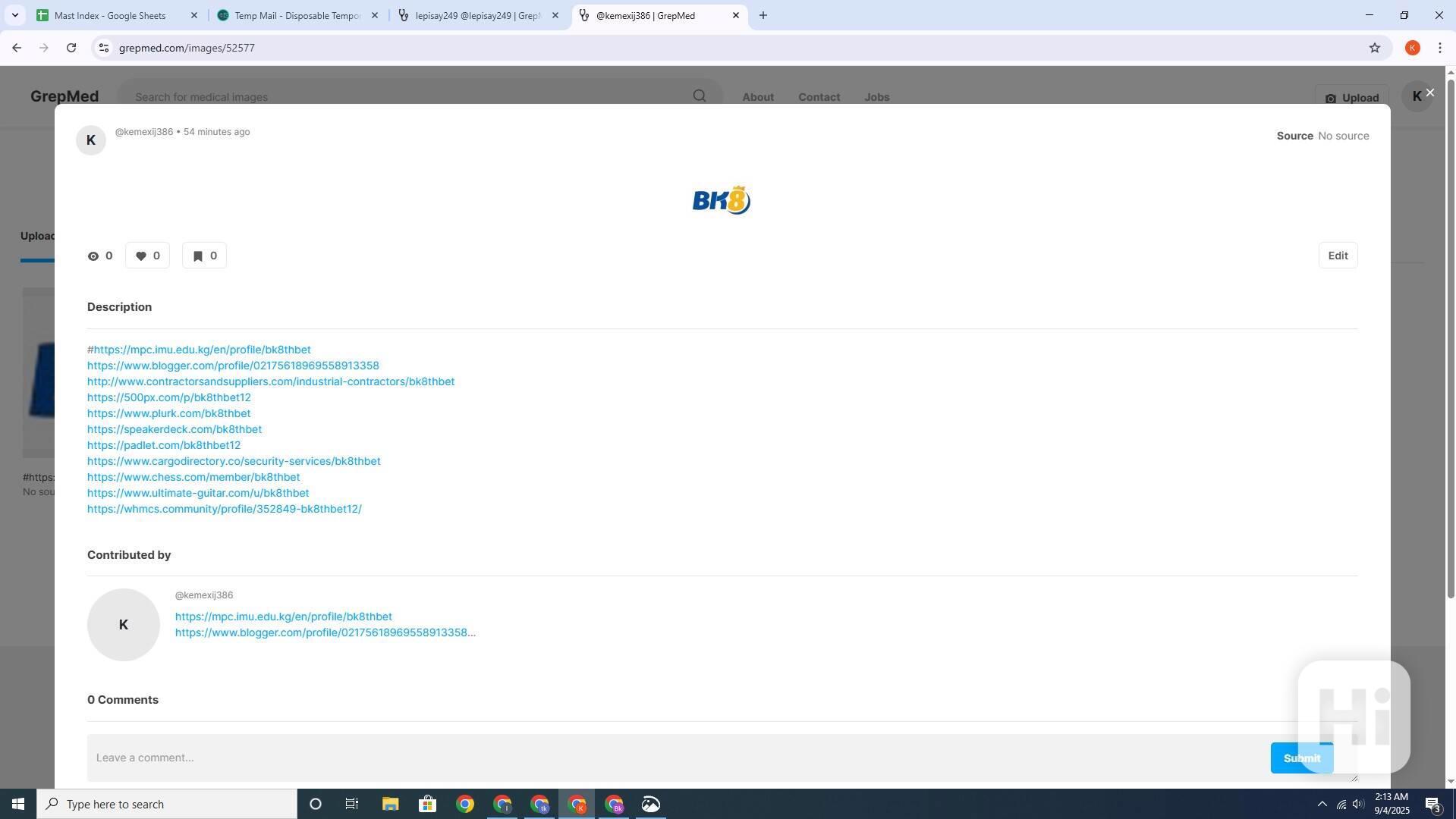Open the Windows Start menu
Viewport: 1456px width, 819px height.
18,804
